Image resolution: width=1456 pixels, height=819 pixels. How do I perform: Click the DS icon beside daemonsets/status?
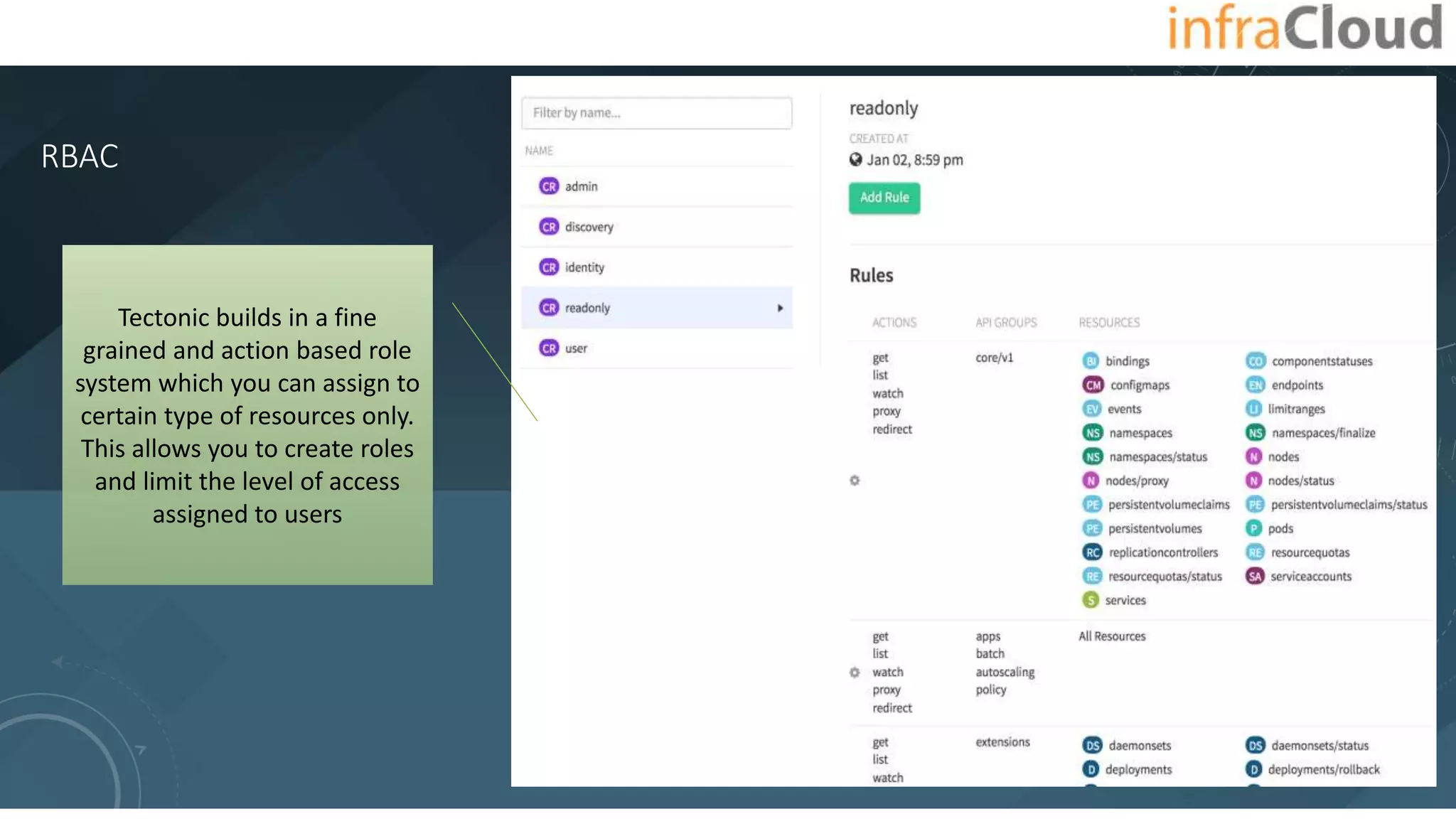pyautogui.click(x=1256, y=746)
